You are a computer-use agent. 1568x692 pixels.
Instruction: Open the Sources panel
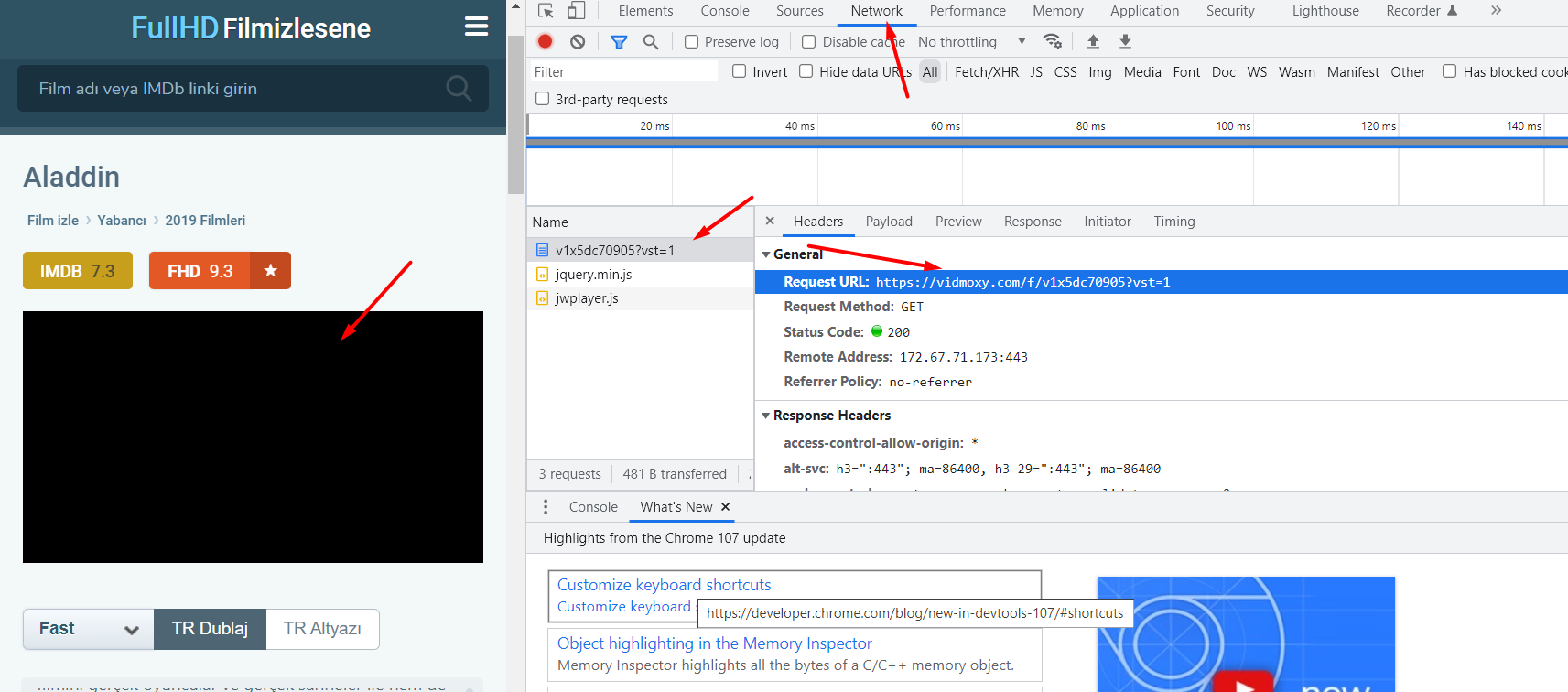[800, 11]
